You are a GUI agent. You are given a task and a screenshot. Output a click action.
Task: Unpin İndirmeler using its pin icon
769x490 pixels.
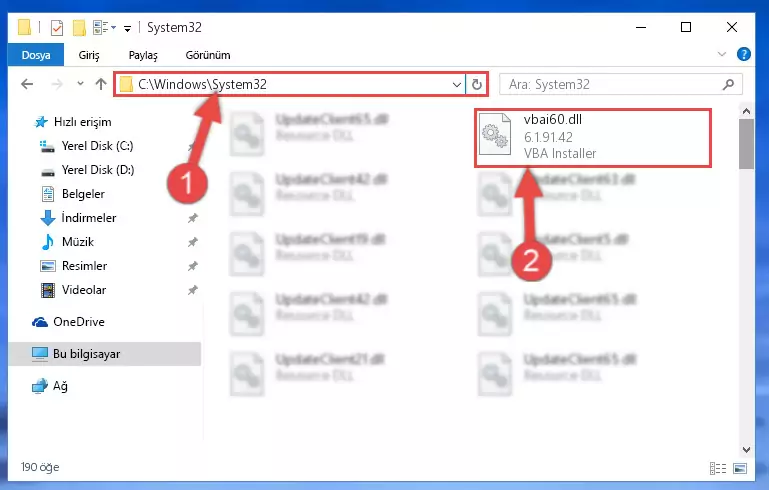(193, 218)
